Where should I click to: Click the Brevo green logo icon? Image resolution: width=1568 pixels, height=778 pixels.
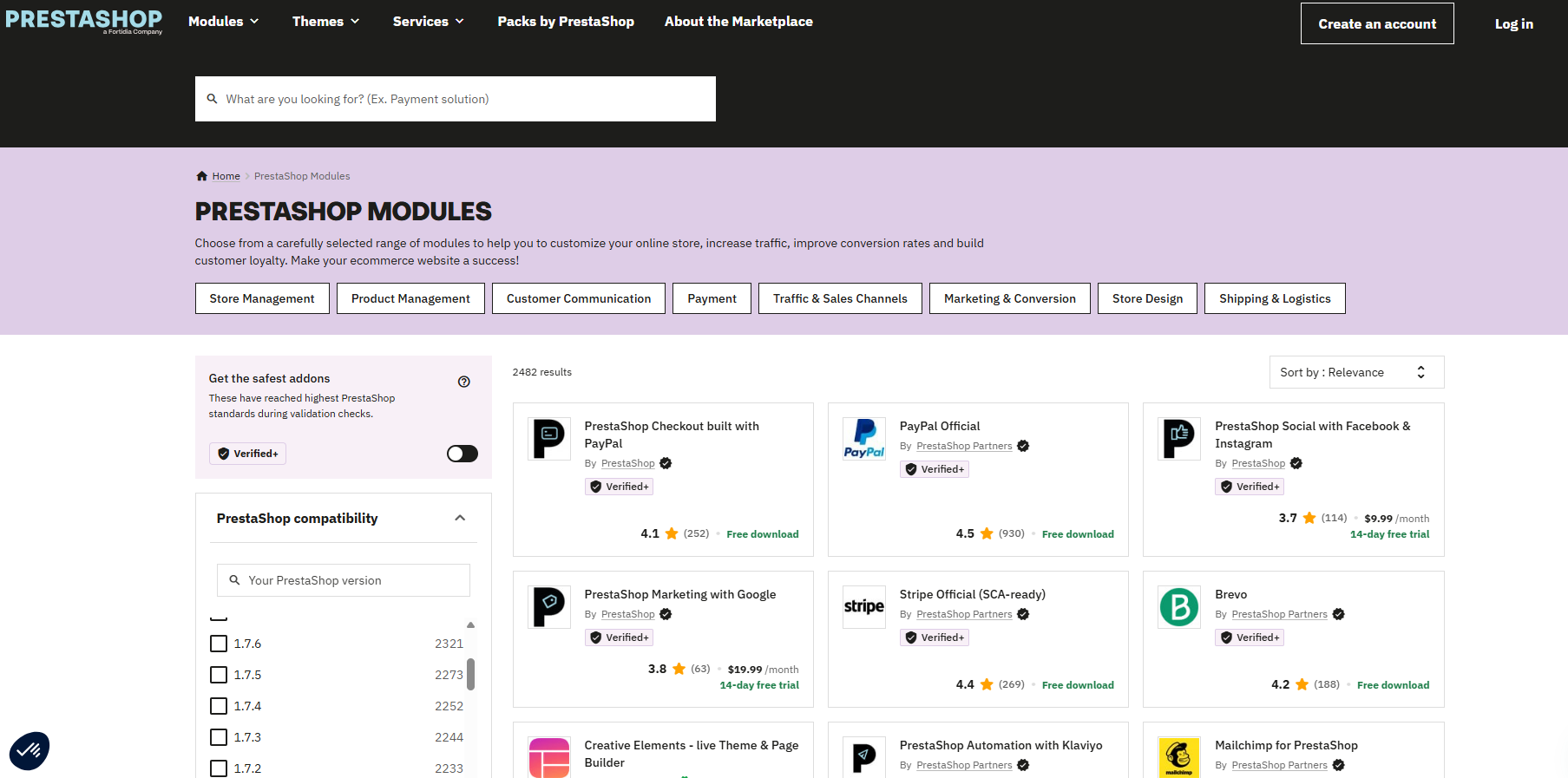point(1179,607)
